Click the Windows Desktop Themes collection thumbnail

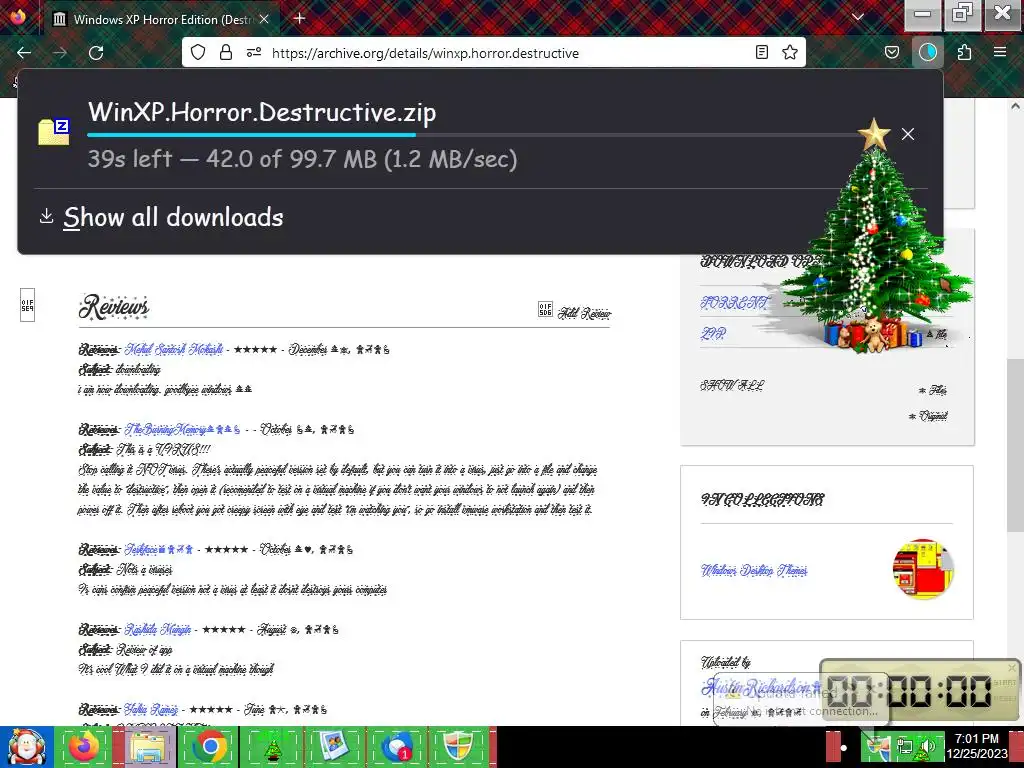922,569
